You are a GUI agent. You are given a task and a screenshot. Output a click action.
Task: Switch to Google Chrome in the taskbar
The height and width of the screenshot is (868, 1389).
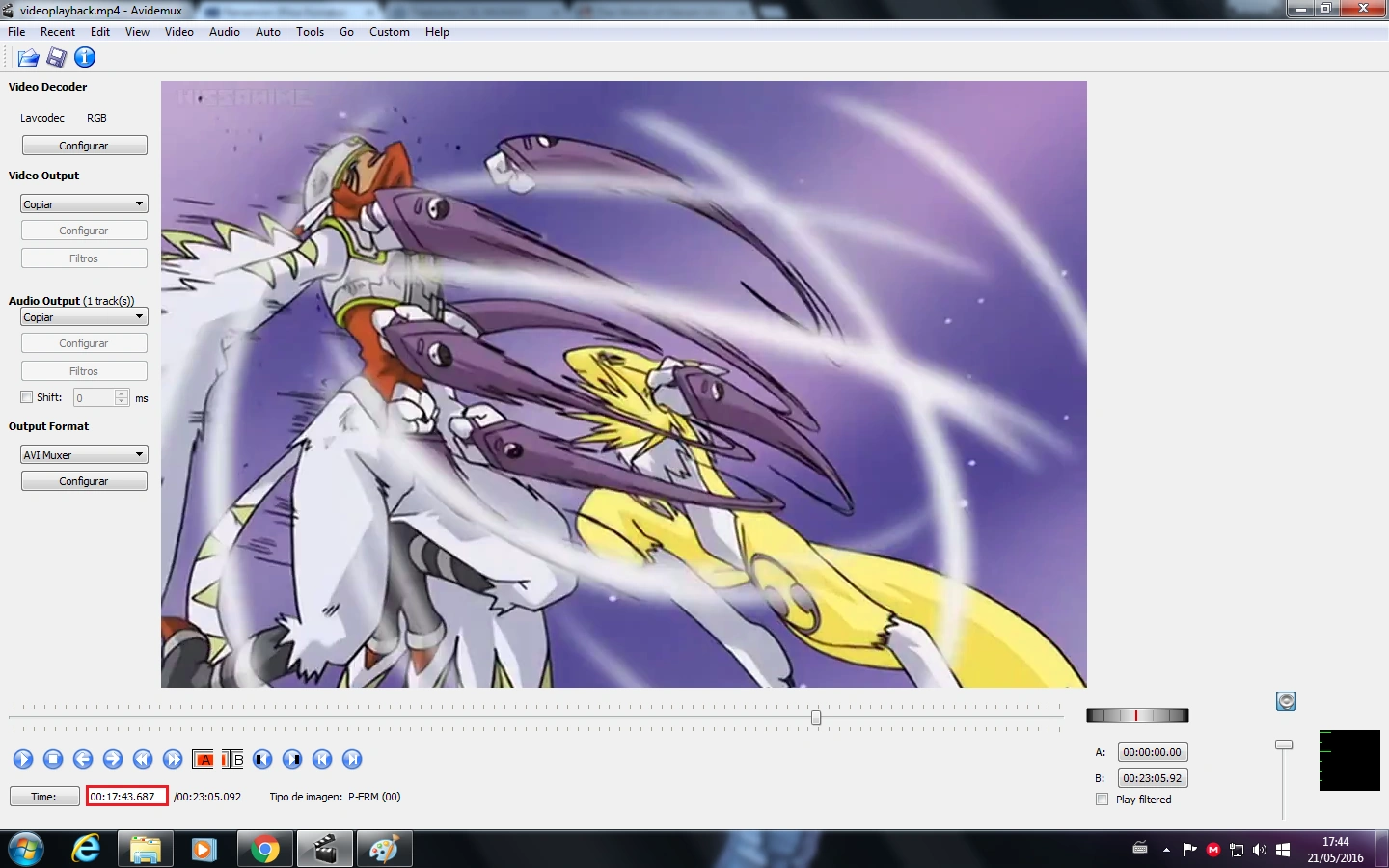point(264,850)
